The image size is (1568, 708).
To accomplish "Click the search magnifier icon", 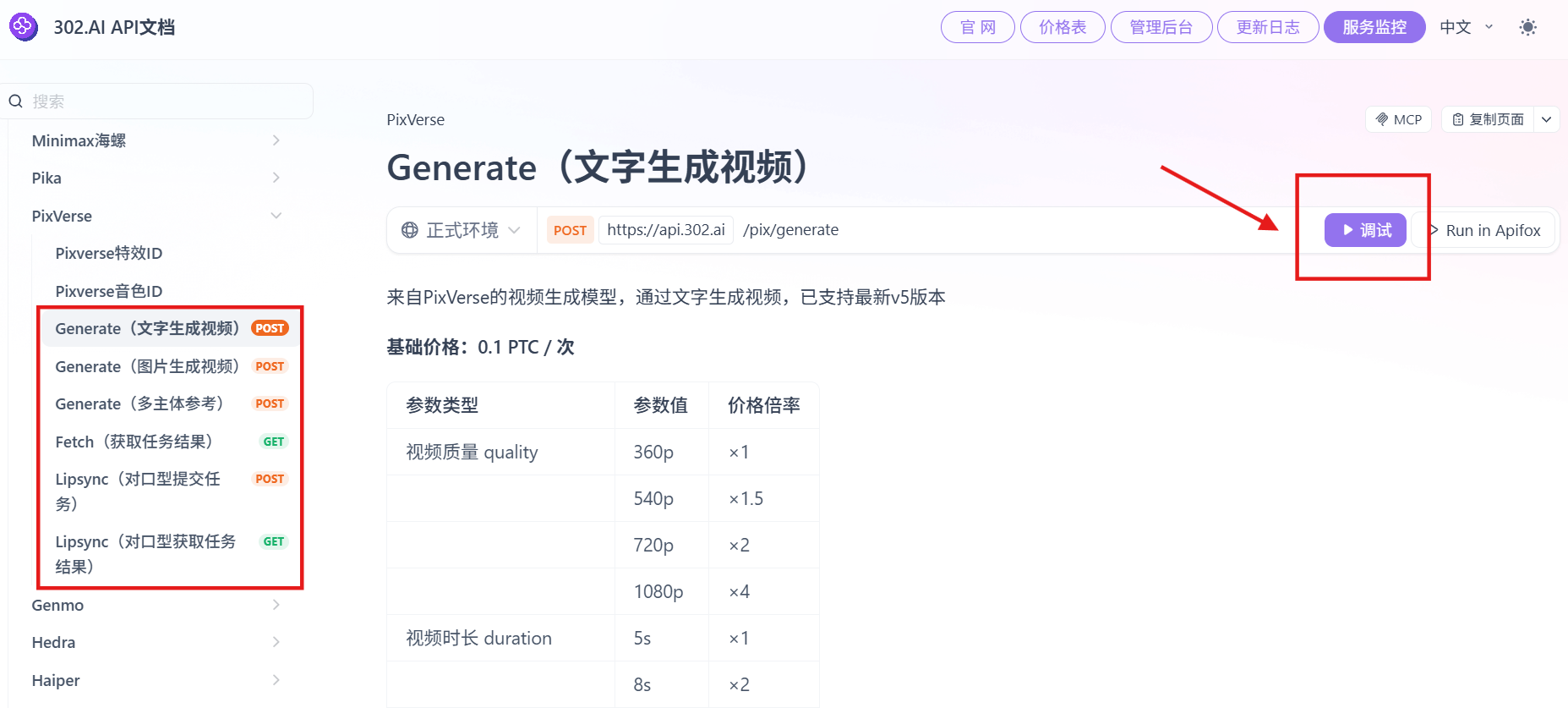I will coord(16,102).
